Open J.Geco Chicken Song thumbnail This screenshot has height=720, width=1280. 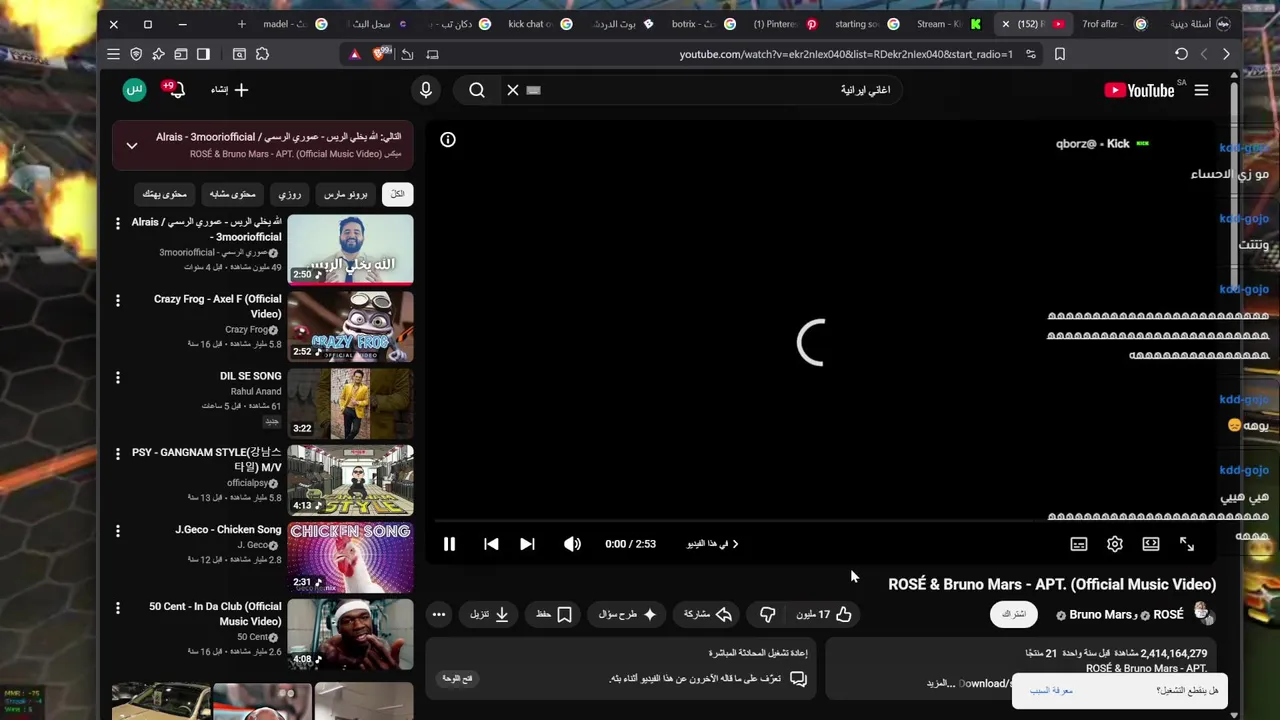(350, 557)
